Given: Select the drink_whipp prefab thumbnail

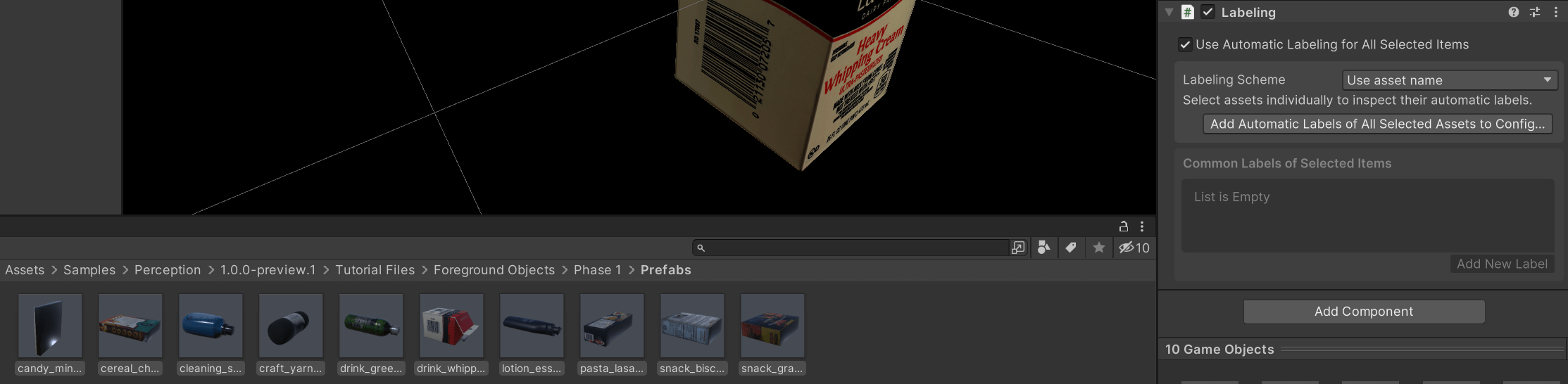Looking at the screenshot, I should (x=451, y=326).
